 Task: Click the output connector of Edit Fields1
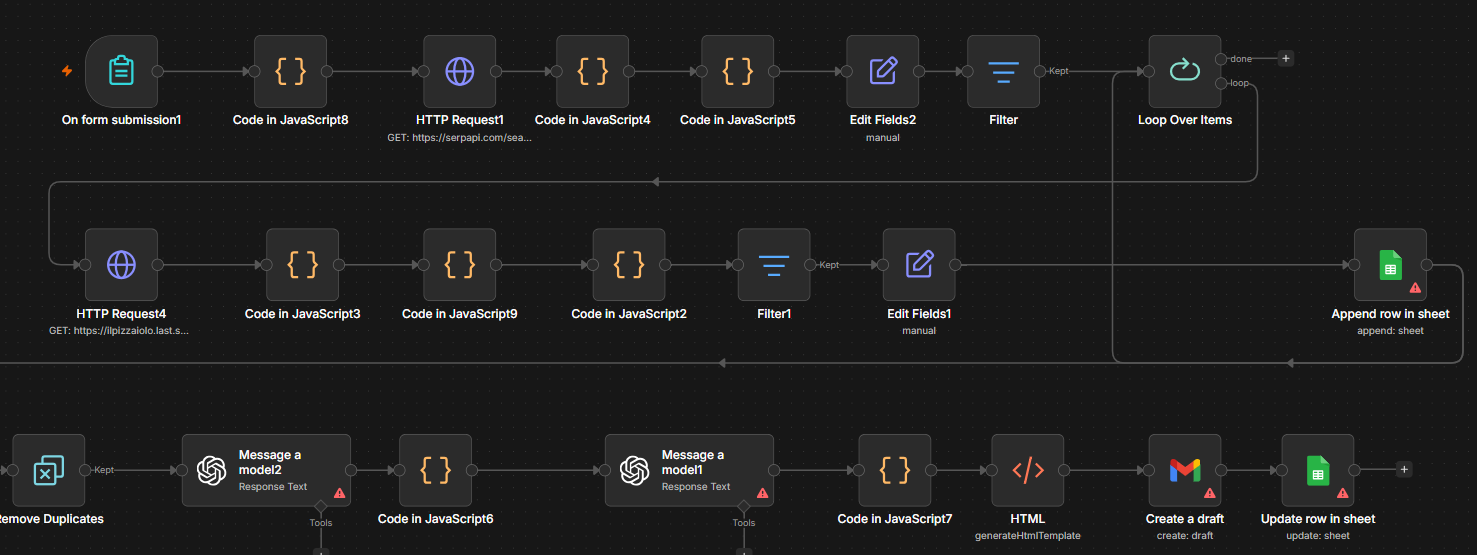[956, 265]
